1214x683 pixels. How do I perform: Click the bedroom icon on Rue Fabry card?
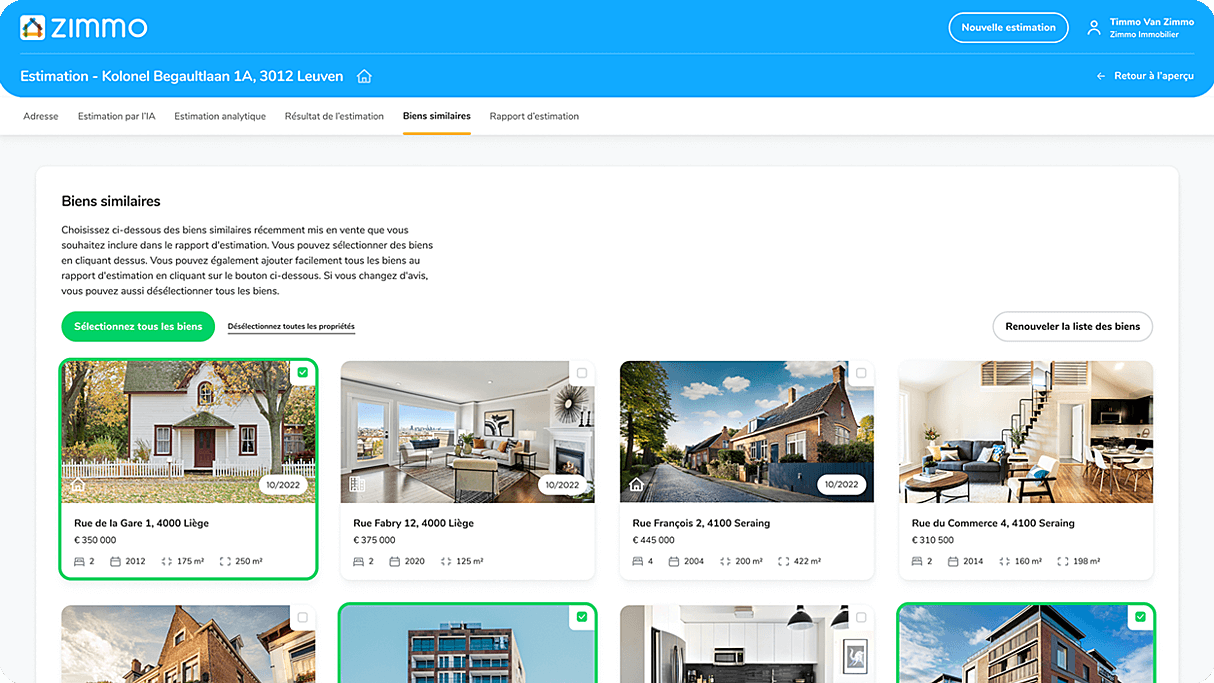pyautogui.click(x=359, y=561)
